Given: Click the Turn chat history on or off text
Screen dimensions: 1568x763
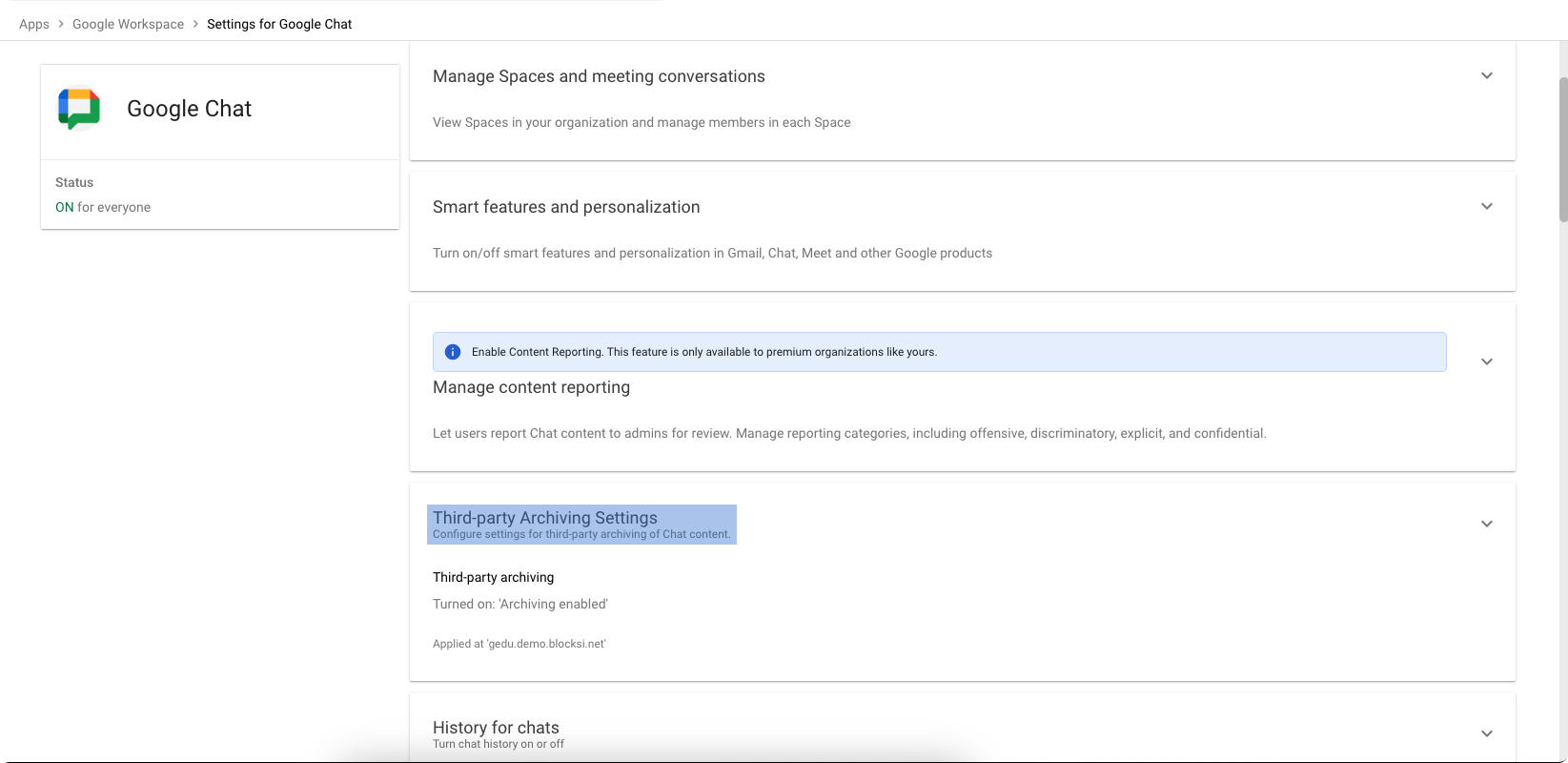Looking at the screenshot, I should (x=499, y=744).
